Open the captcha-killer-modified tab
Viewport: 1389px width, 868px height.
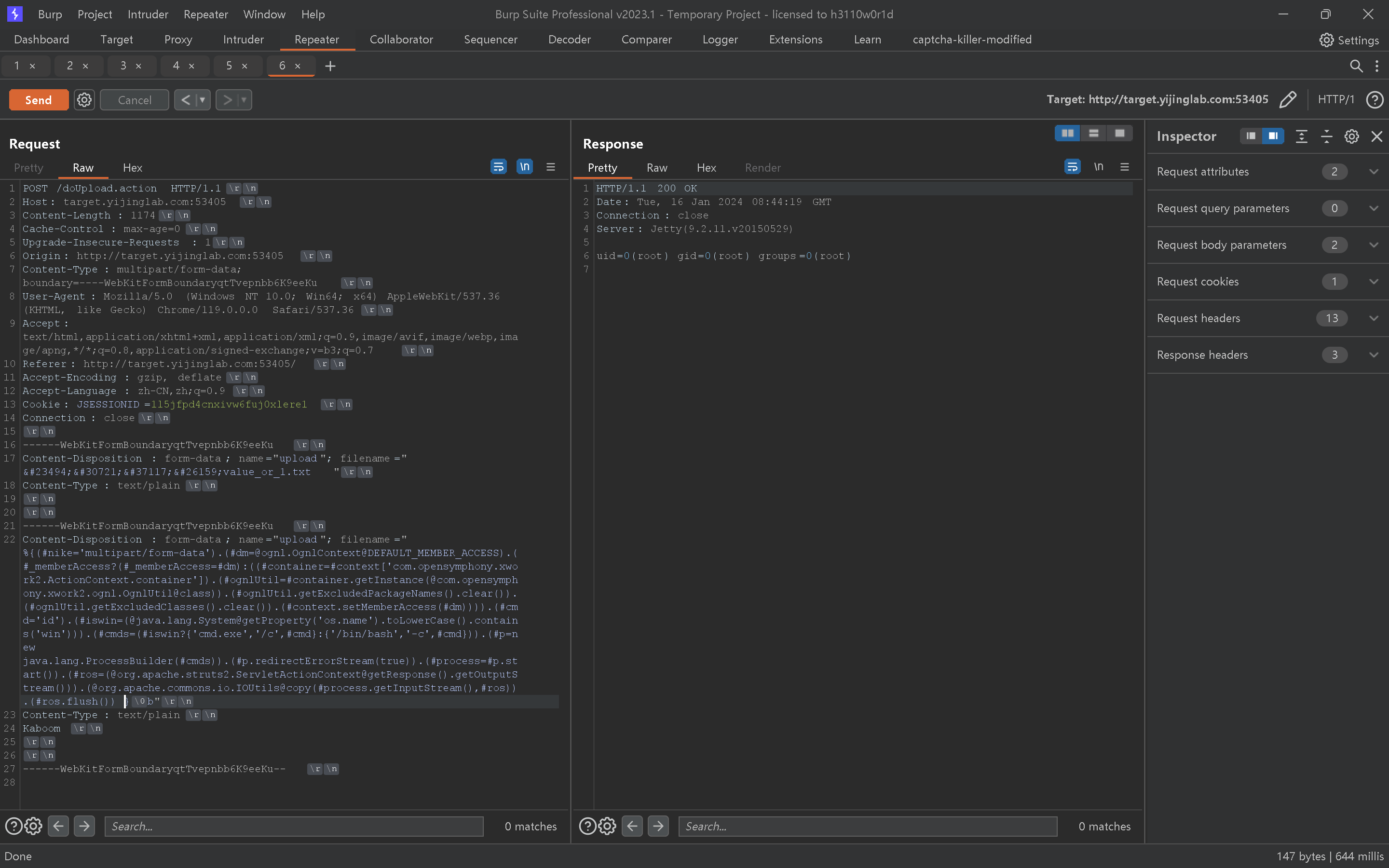pos(972,40)
